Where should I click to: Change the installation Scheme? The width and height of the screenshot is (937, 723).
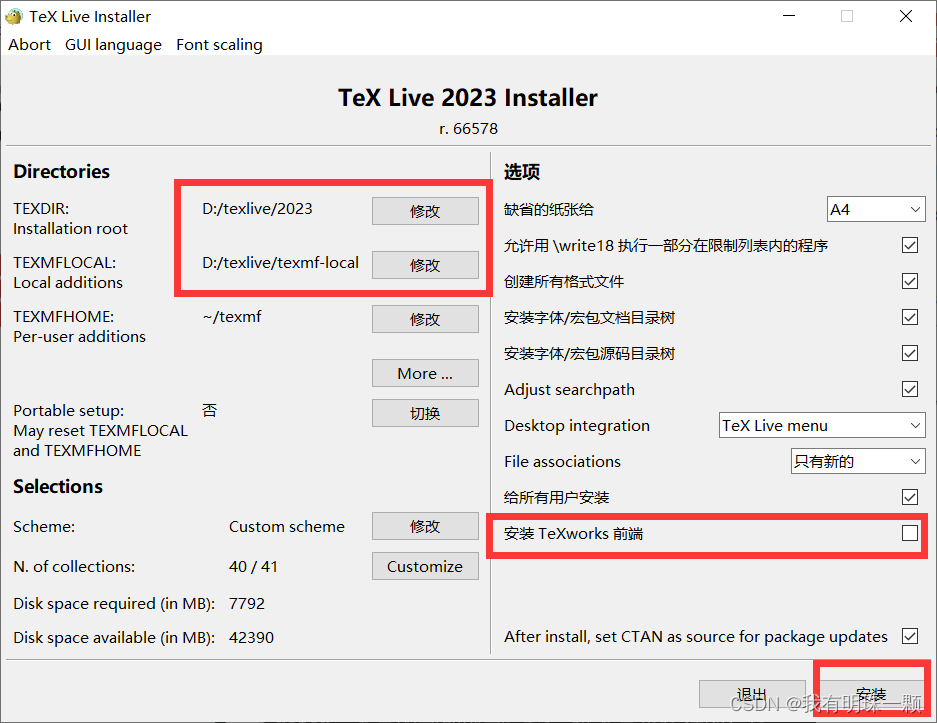click(425, 526)
